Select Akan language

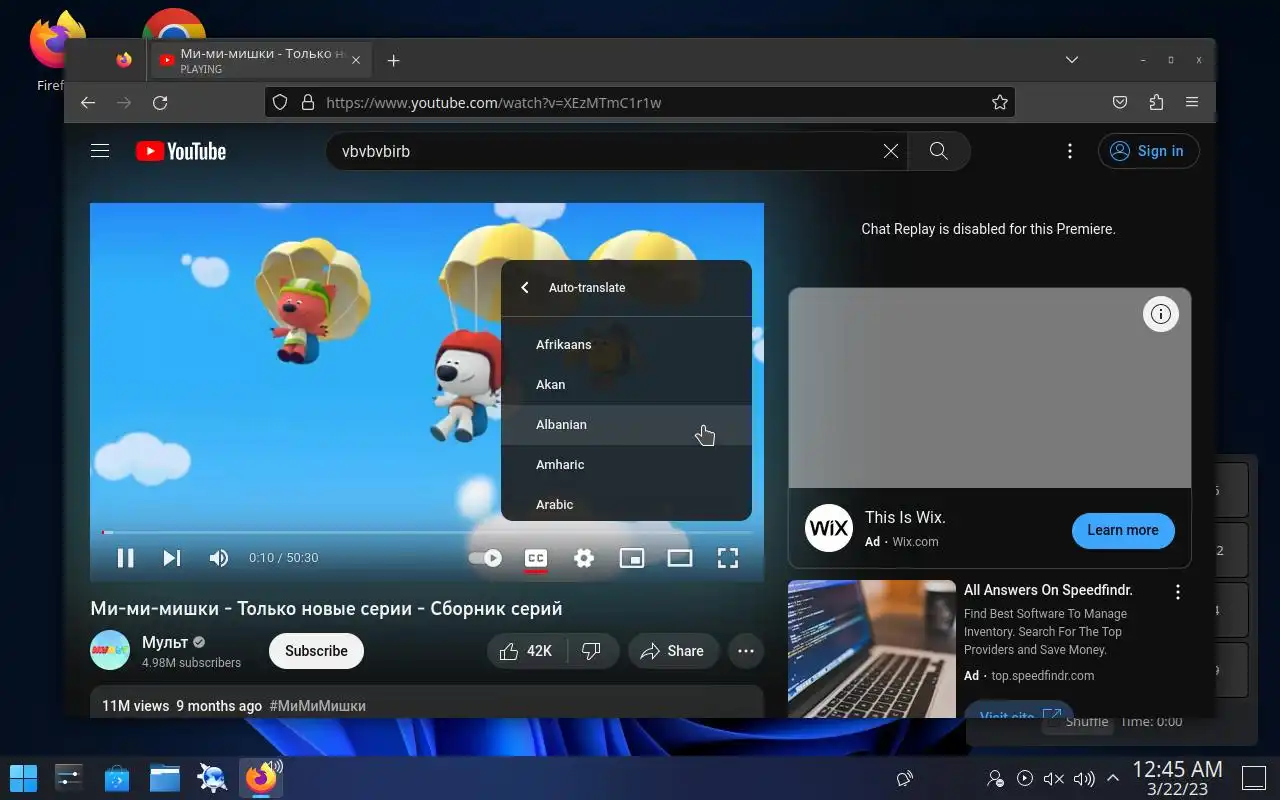[626, 384]
